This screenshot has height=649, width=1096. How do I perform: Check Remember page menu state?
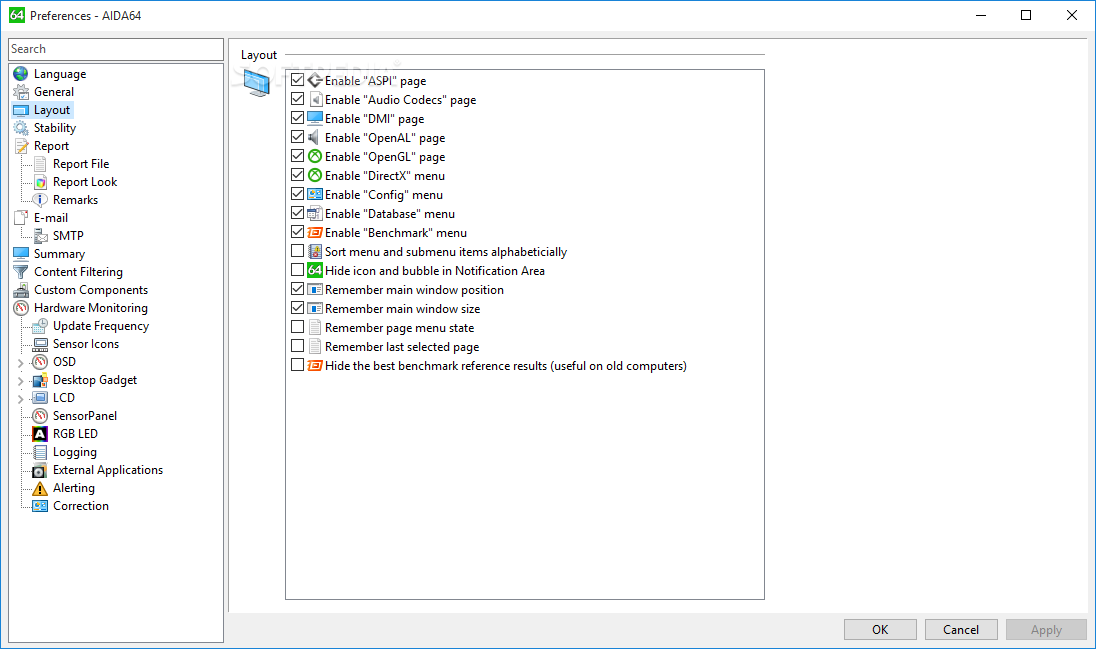coord(298,327)
